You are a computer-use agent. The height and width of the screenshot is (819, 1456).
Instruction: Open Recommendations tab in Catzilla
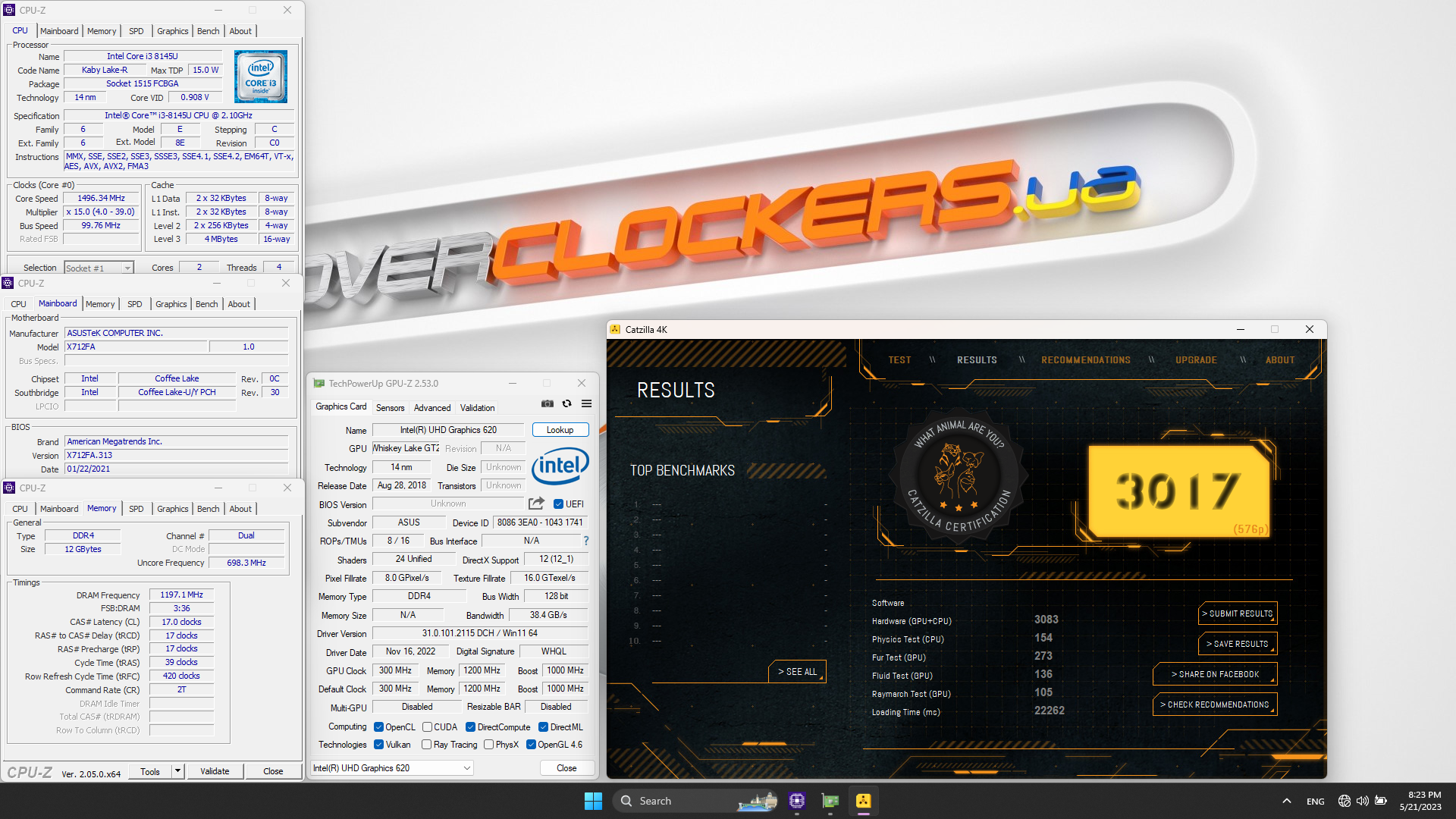click(x=1085, y=360)
